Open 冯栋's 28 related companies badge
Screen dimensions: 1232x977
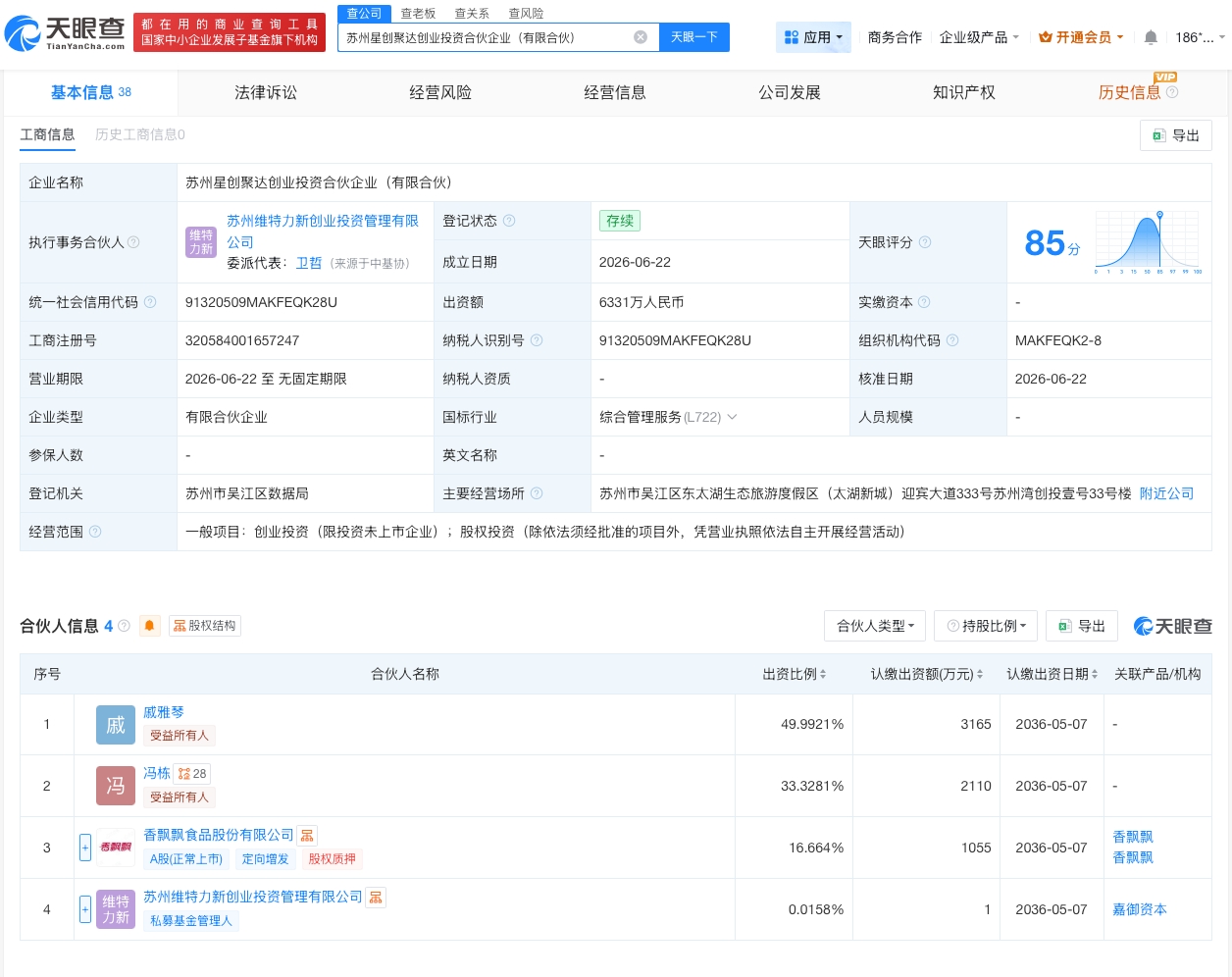tap(192, 774)
